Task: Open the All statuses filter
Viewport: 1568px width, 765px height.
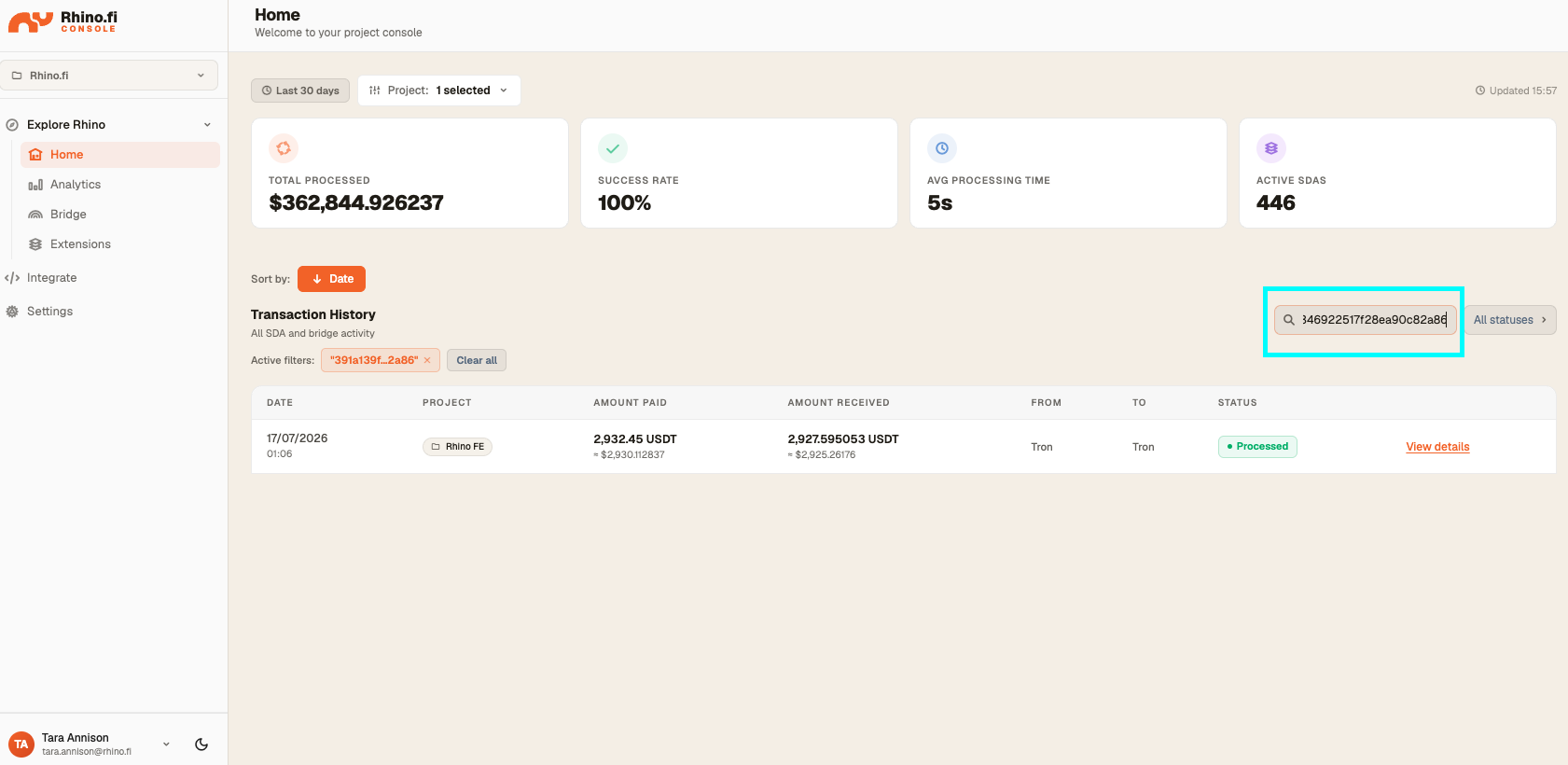Action: click(x=1509, y=320)
